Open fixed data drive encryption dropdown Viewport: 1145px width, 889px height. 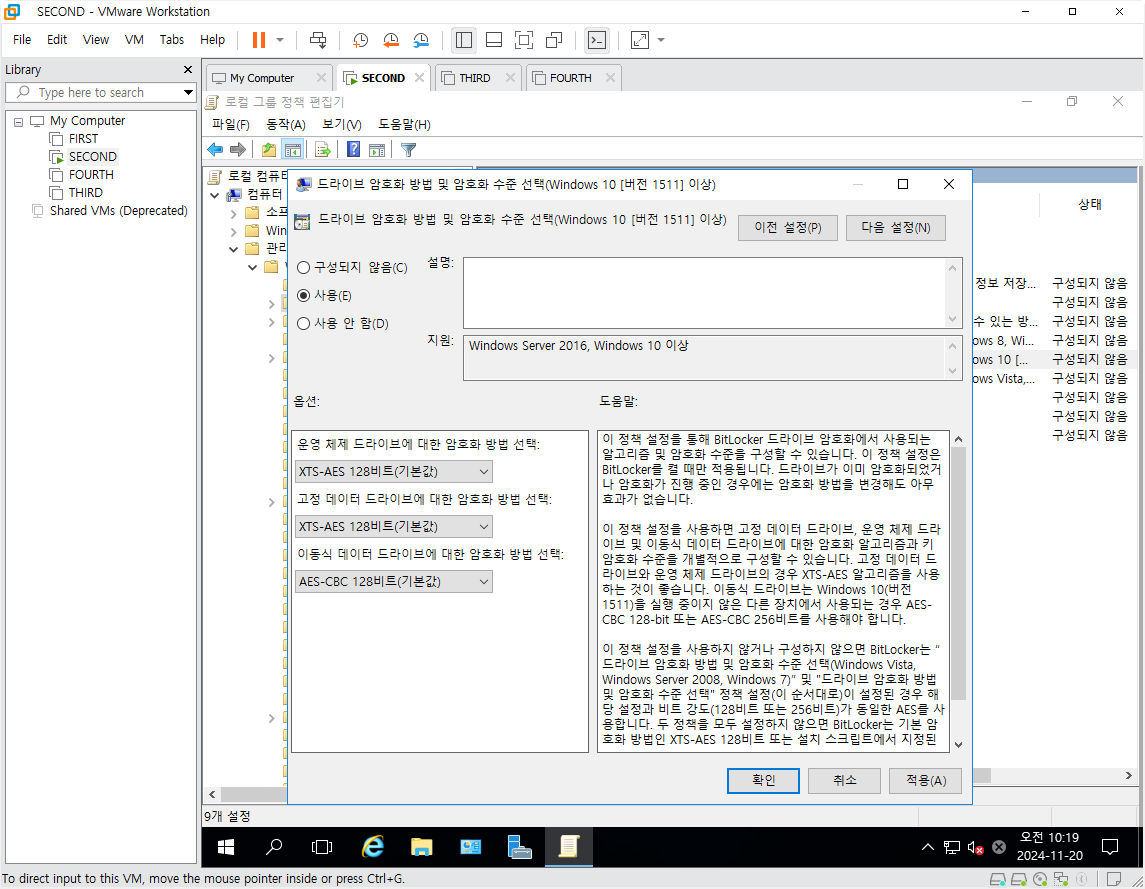[394, 527]
